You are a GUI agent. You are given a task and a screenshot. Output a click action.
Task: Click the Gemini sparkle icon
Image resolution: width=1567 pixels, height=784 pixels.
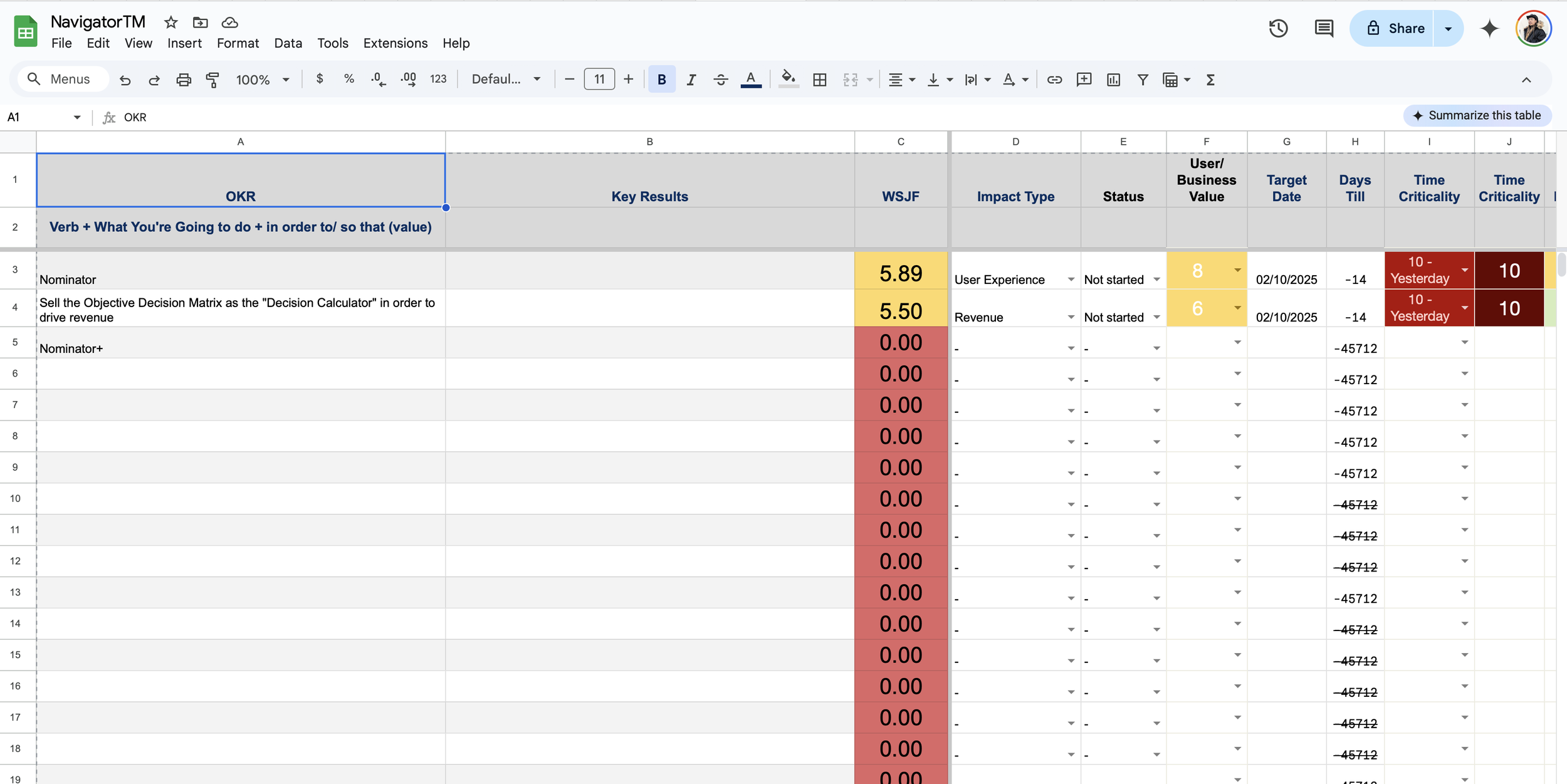click(x=1489, y=28)
